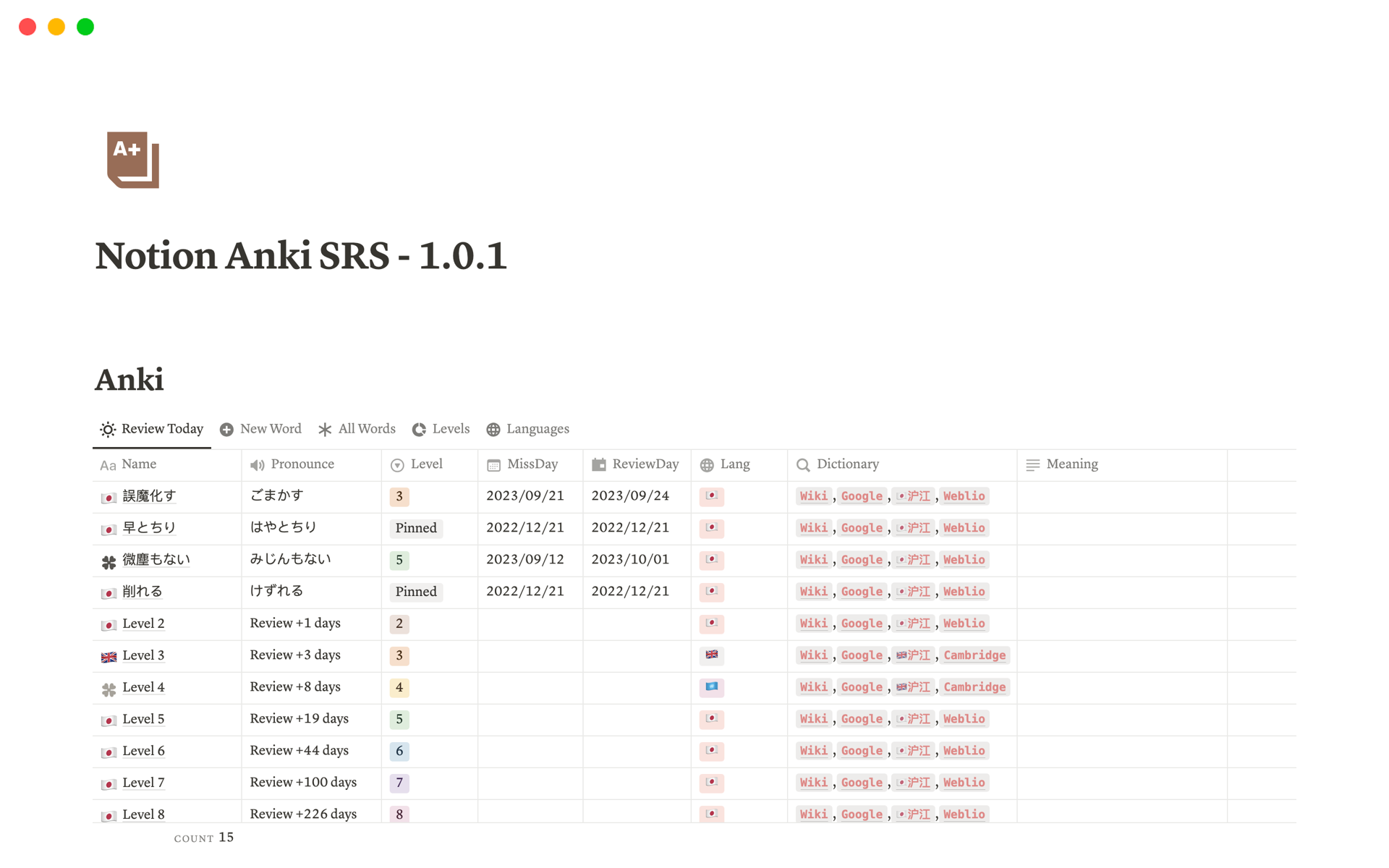Click the magnifier icon in Dictionary header
This screenshot has width=1389, height=868.
(802, 464)
